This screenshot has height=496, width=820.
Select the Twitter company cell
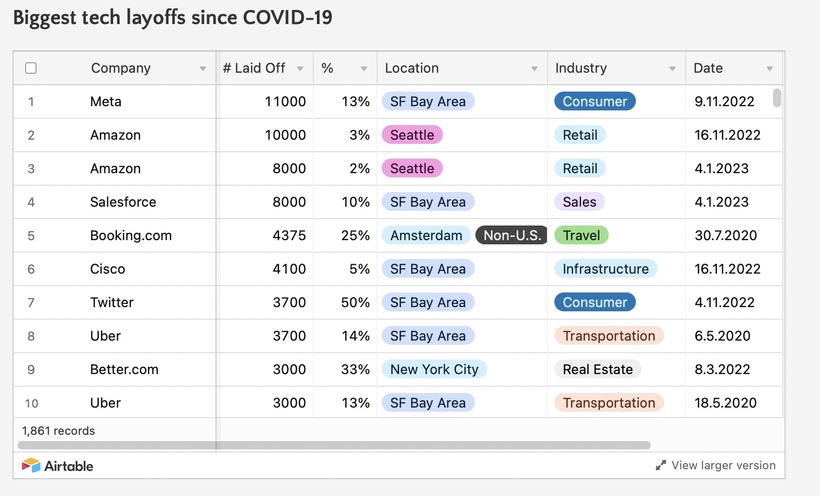point(112,302)
